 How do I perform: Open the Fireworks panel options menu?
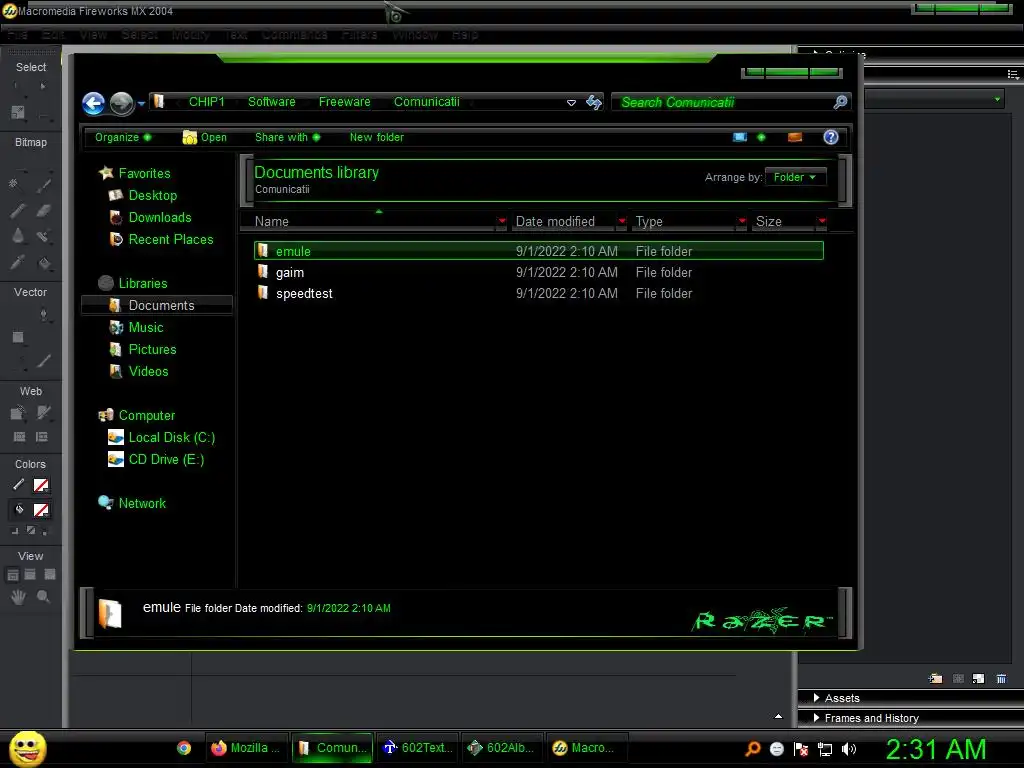click(1013, 74)
